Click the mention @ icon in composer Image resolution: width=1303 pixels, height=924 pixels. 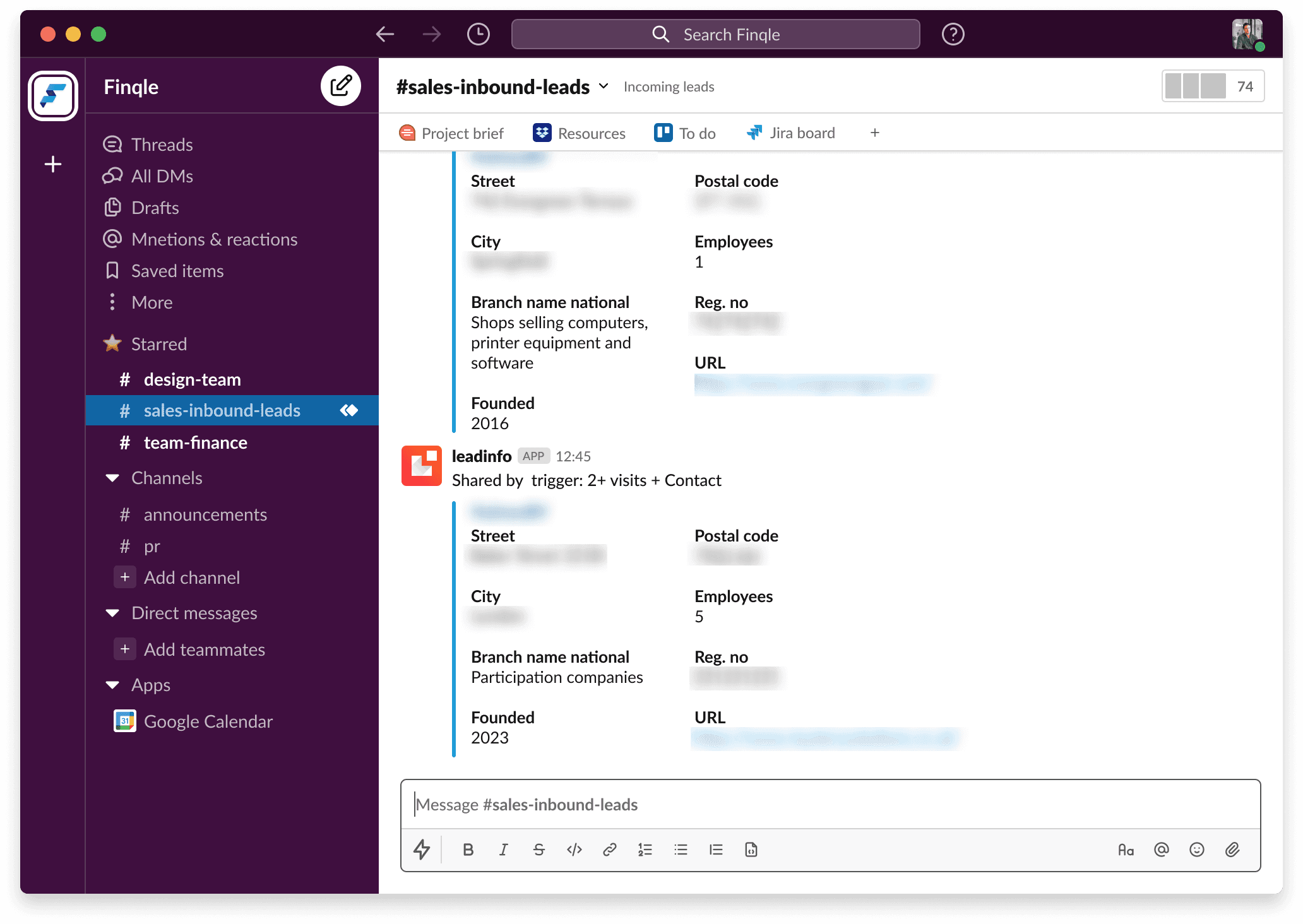pyautogui.click(x=1161, y=850)
